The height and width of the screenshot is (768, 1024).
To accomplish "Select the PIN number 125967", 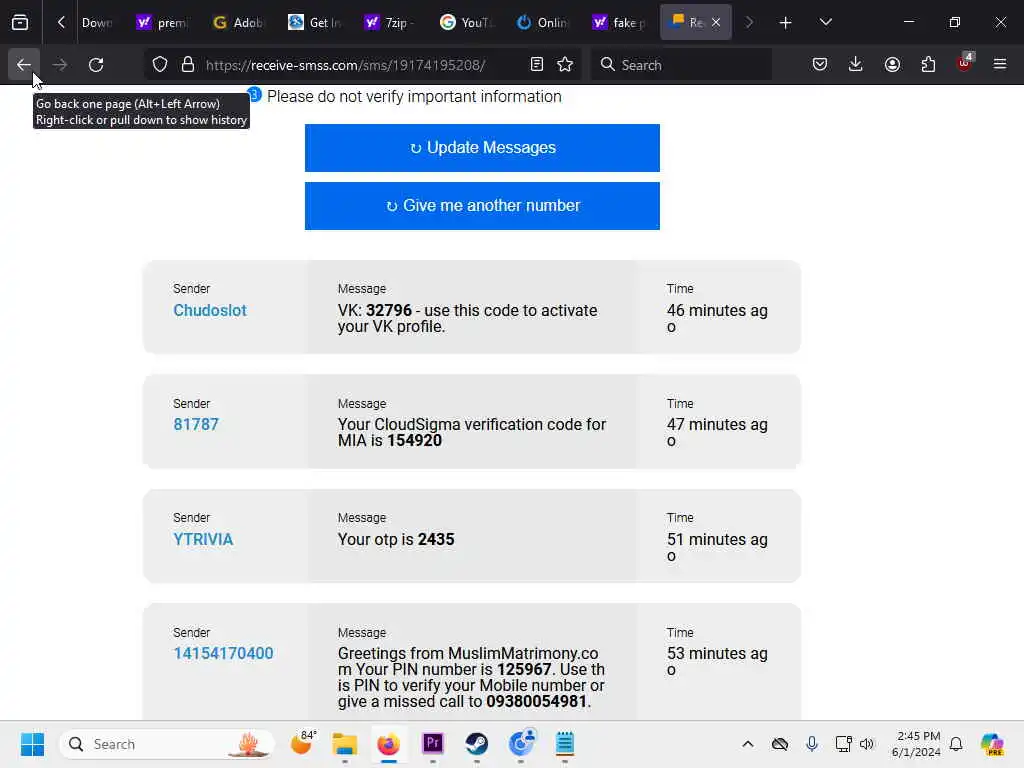I will [524, 669].
